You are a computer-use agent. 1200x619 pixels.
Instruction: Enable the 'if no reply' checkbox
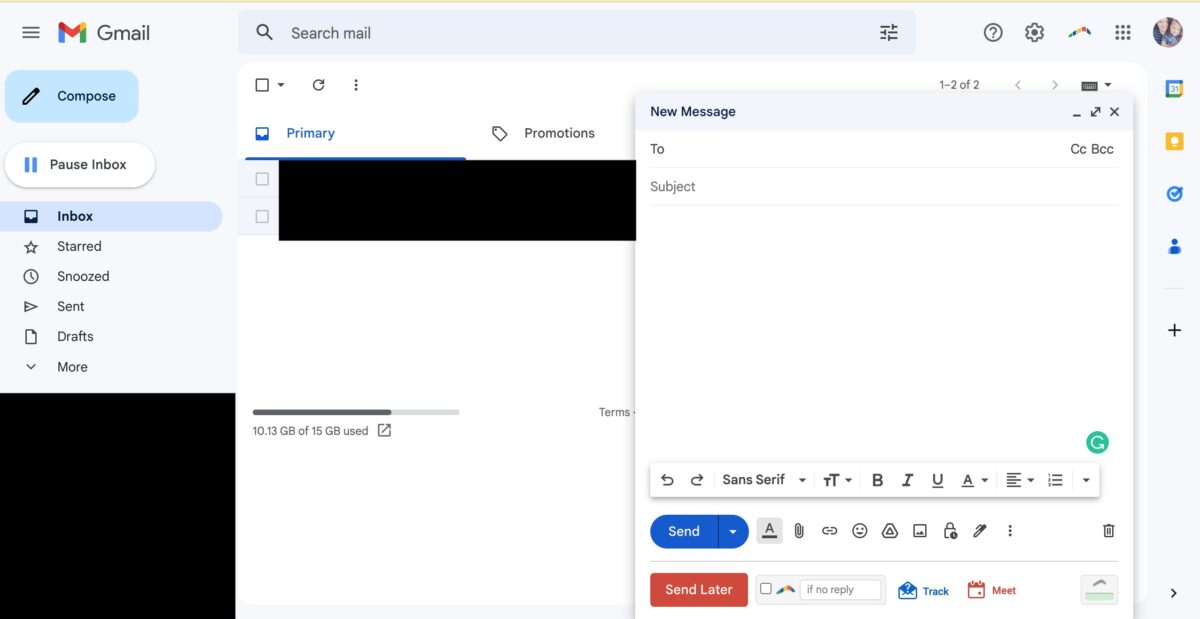[766, 589]
